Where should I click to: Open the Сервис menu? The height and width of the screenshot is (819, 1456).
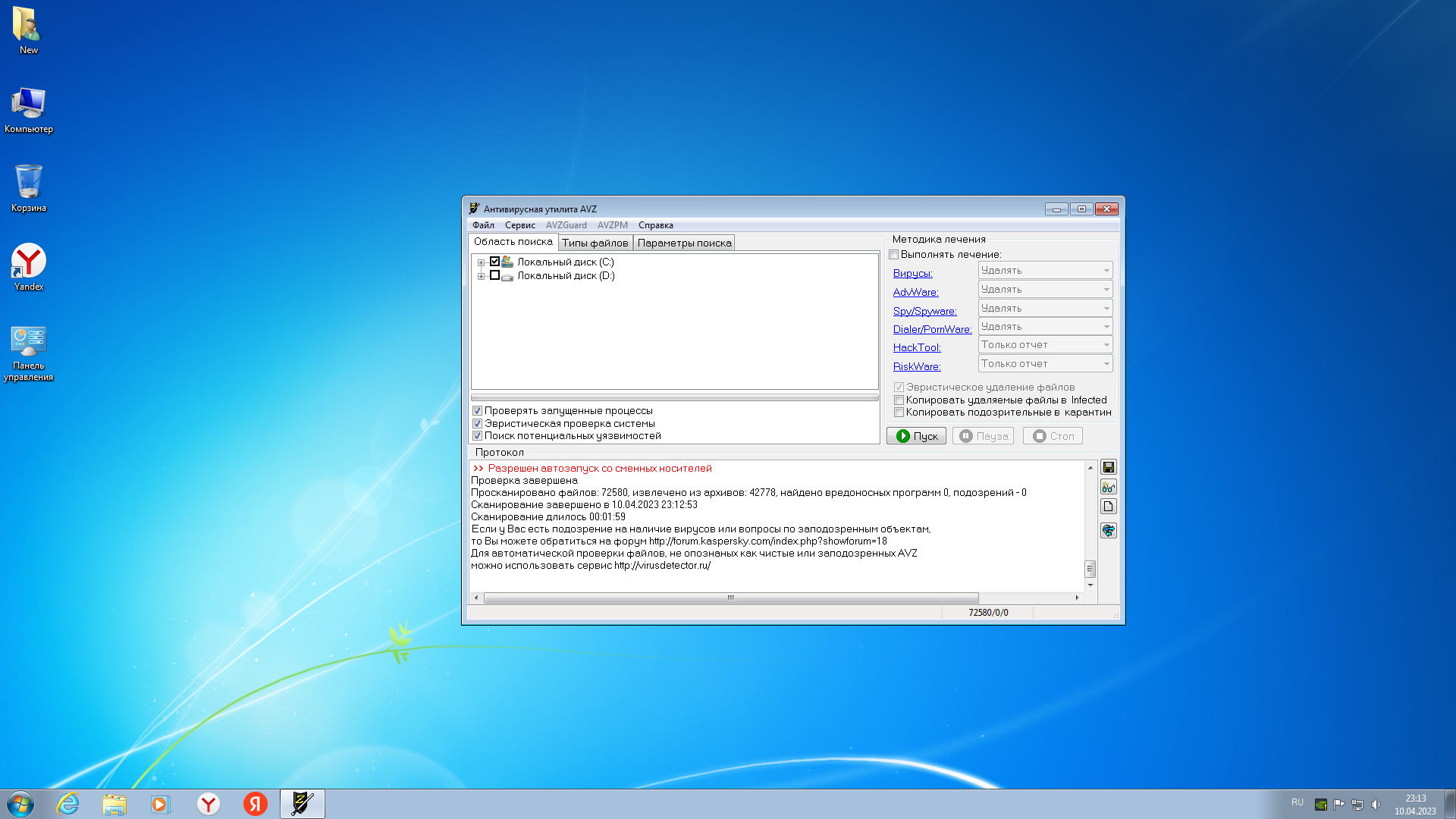point(519,225)
